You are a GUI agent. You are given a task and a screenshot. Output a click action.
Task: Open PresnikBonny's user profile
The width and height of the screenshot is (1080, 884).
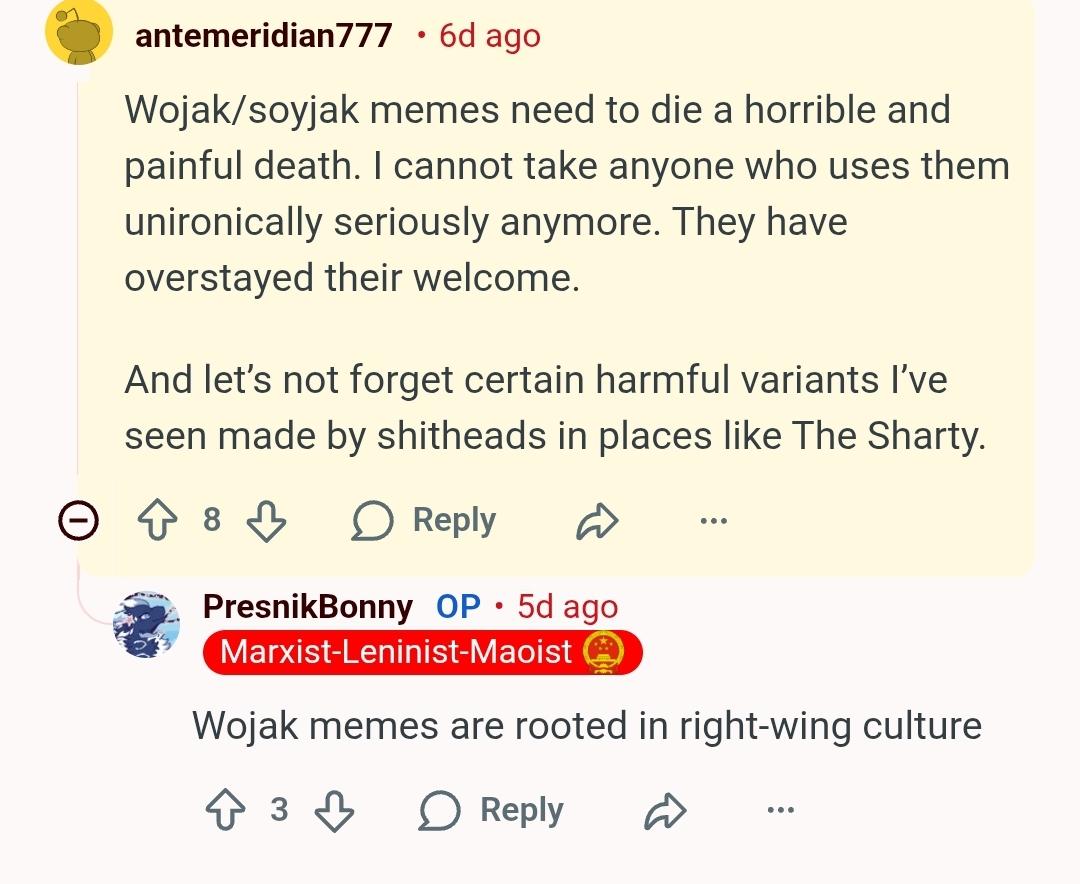click(x=307, y=606)
